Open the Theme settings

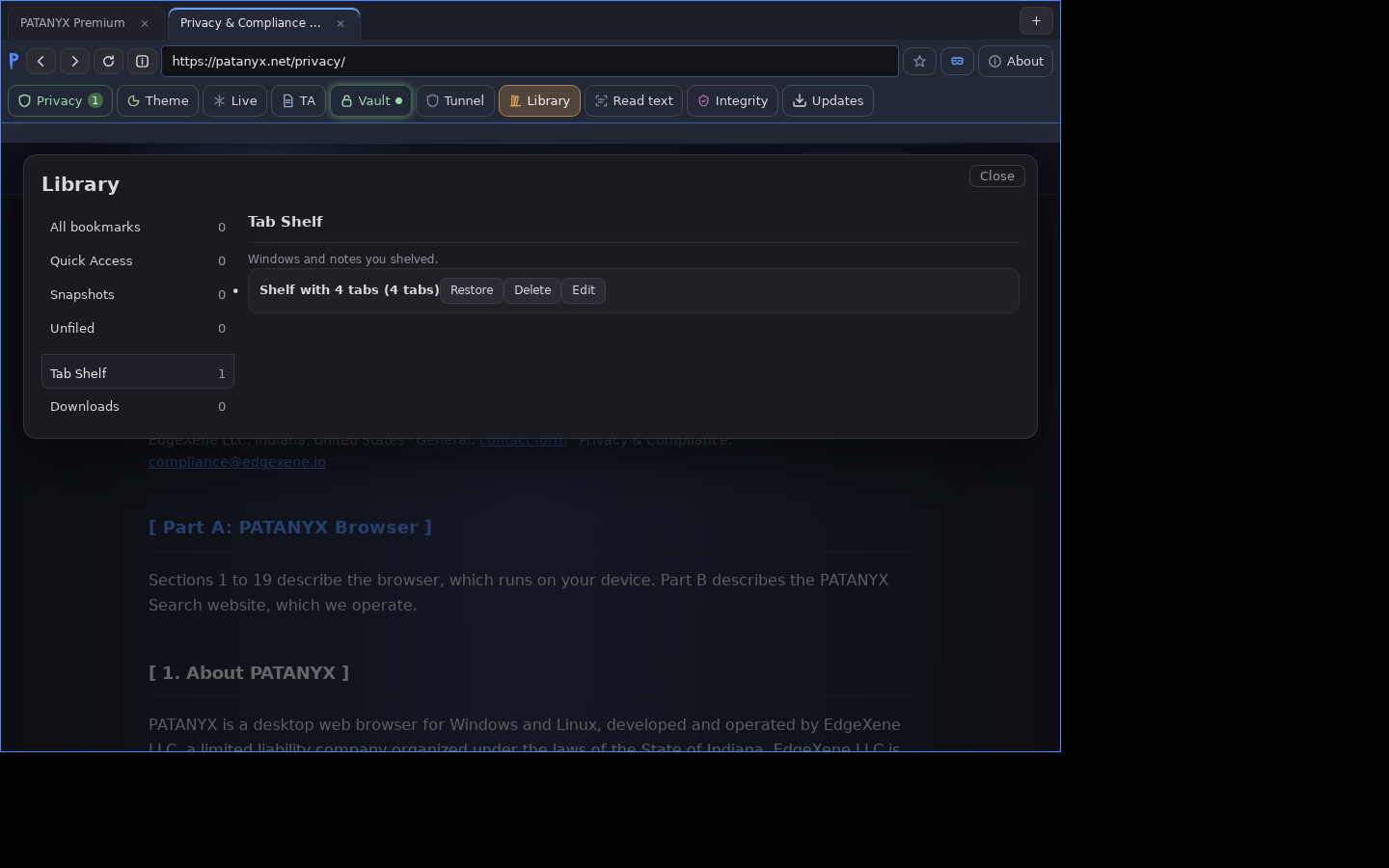157,100
